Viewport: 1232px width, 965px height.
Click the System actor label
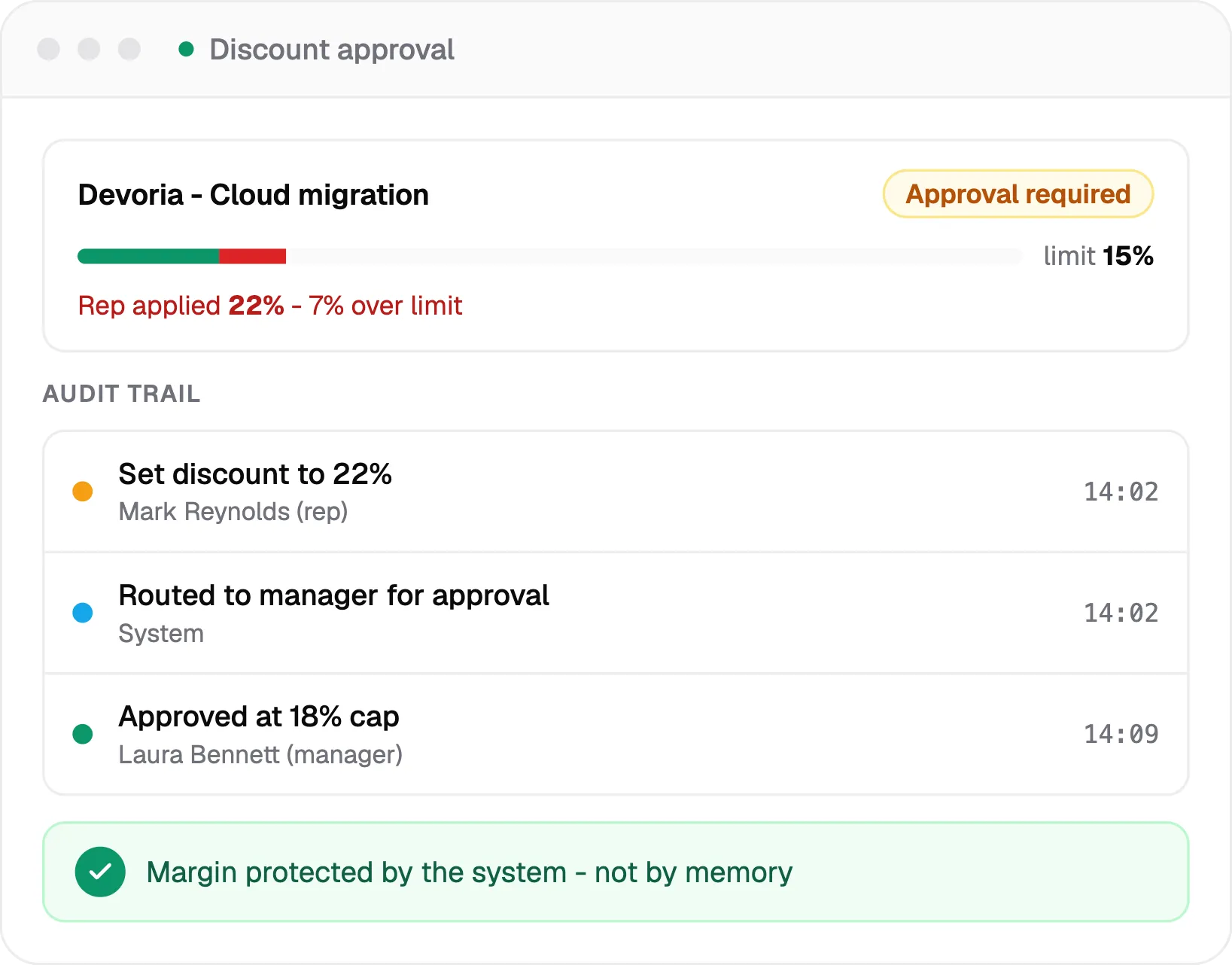[161, 634]
